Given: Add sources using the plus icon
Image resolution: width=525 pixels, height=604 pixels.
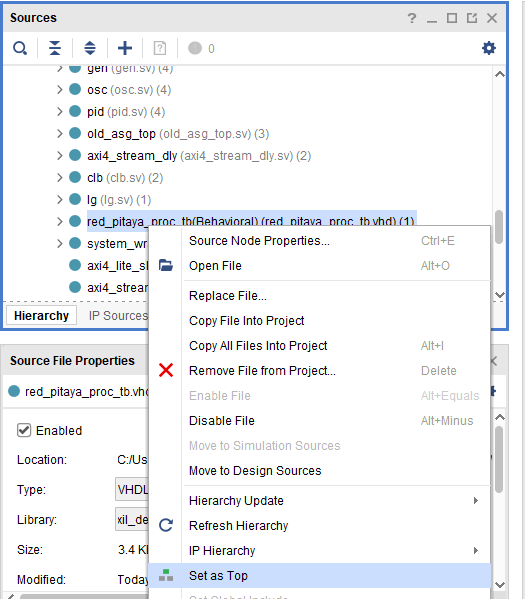Looking at the screenshot, I should coord(125,49).
